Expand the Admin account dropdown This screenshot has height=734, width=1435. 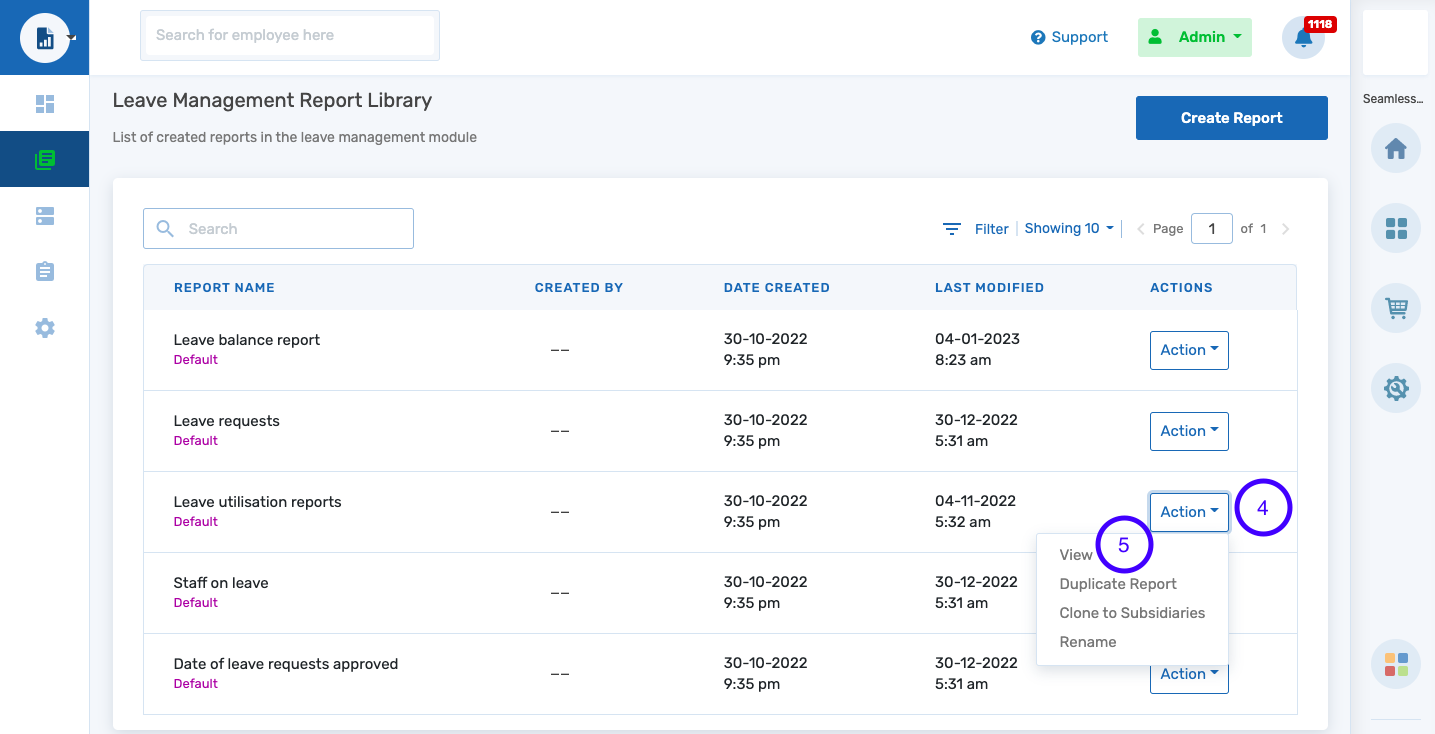click(x=1194, y=36)
